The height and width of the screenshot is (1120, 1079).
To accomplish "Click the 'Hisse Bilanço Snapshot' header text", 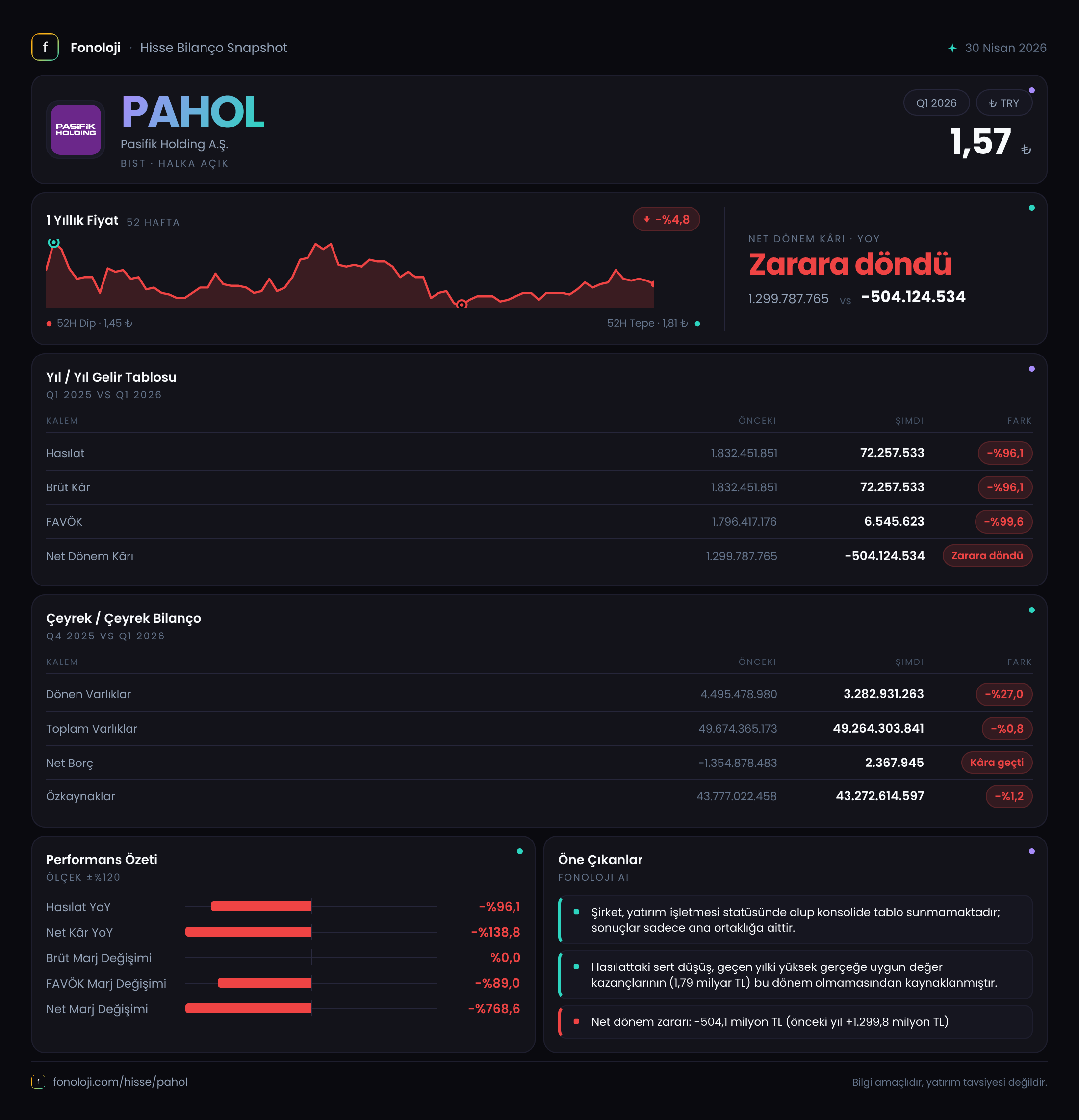I will pyautogui.click(x=214, y=48).
